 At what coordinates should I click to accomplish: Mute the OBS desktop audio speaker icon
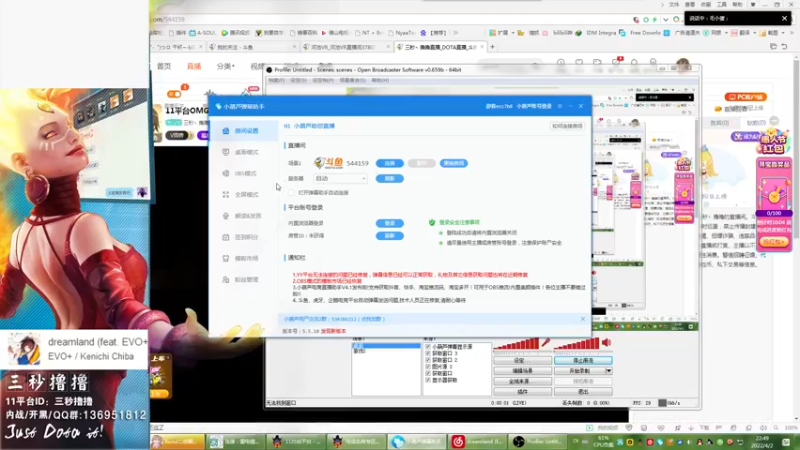(607, 343)
